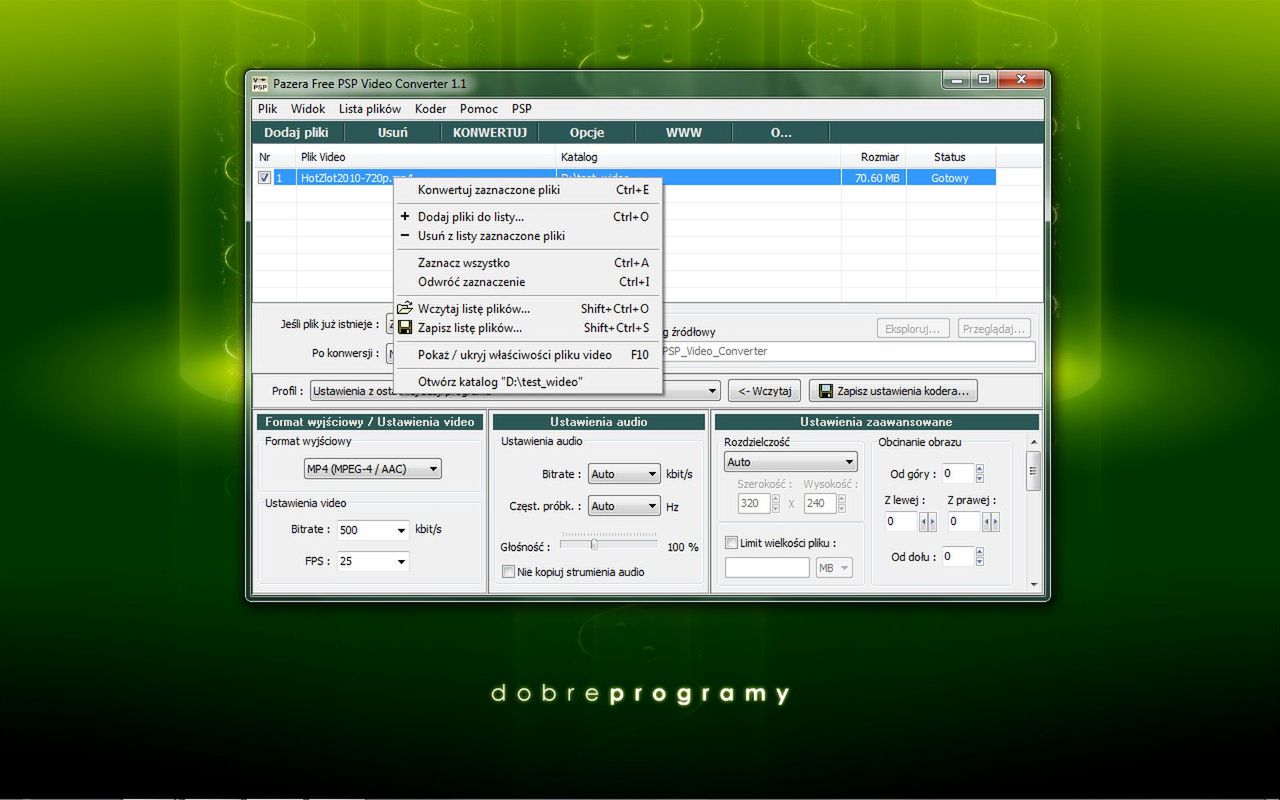Image resolution: width=1280 pixels, height=800 pixels.
Task: Open the Częst. próbk. Auto dropdown
Action: (x=624, y=506)
